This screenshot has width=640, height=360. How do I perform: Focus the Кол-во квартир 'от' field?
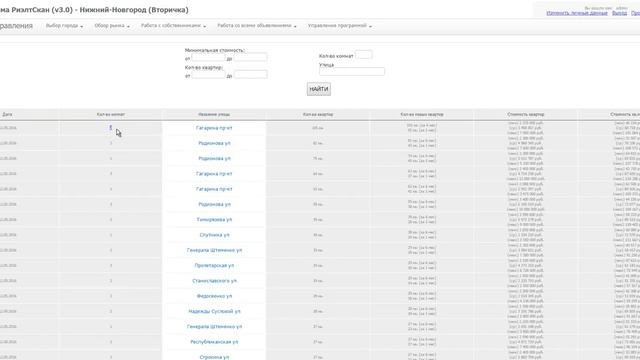pos(208,75)
